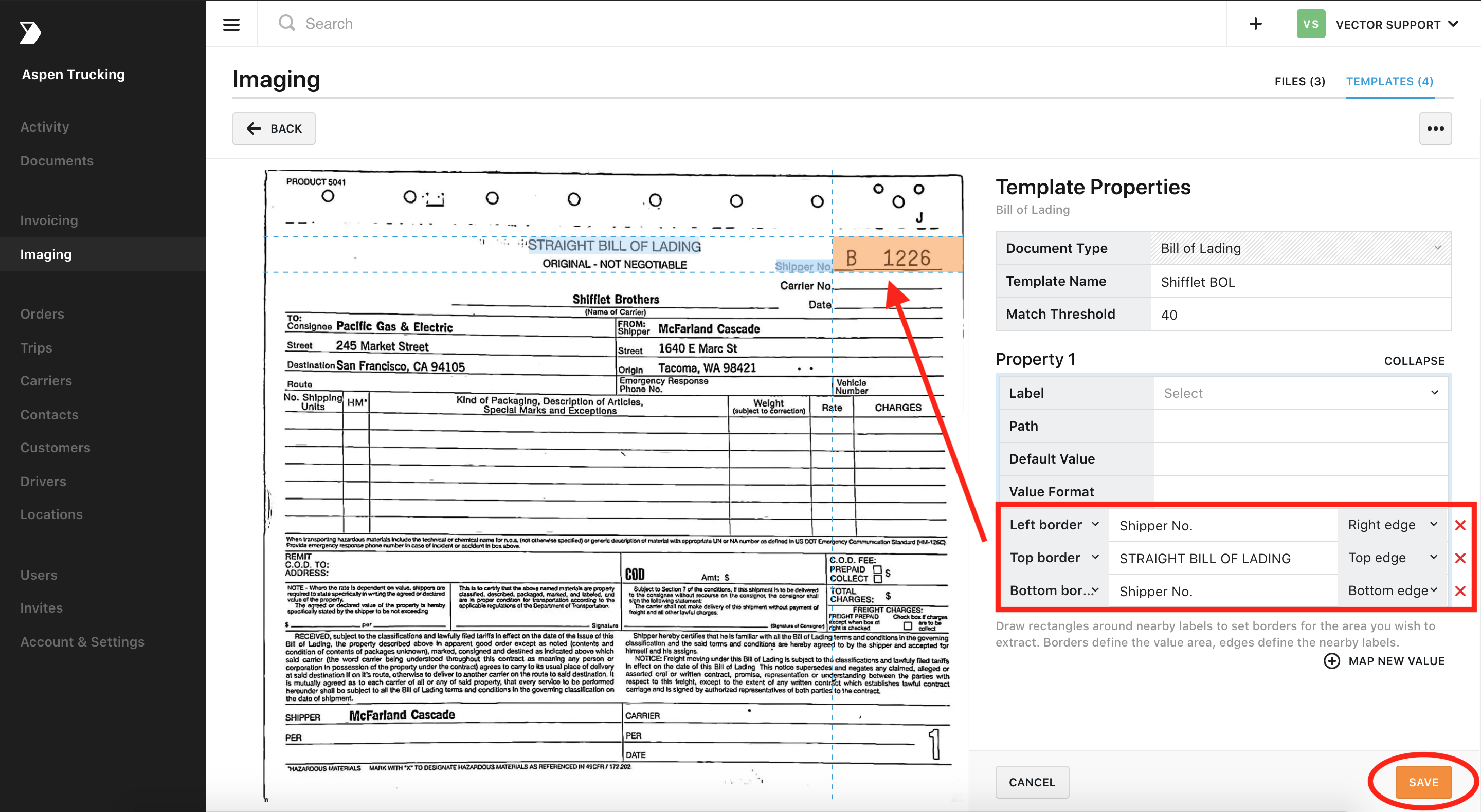Open the Bottom edge dropdown

point(1392,590)
